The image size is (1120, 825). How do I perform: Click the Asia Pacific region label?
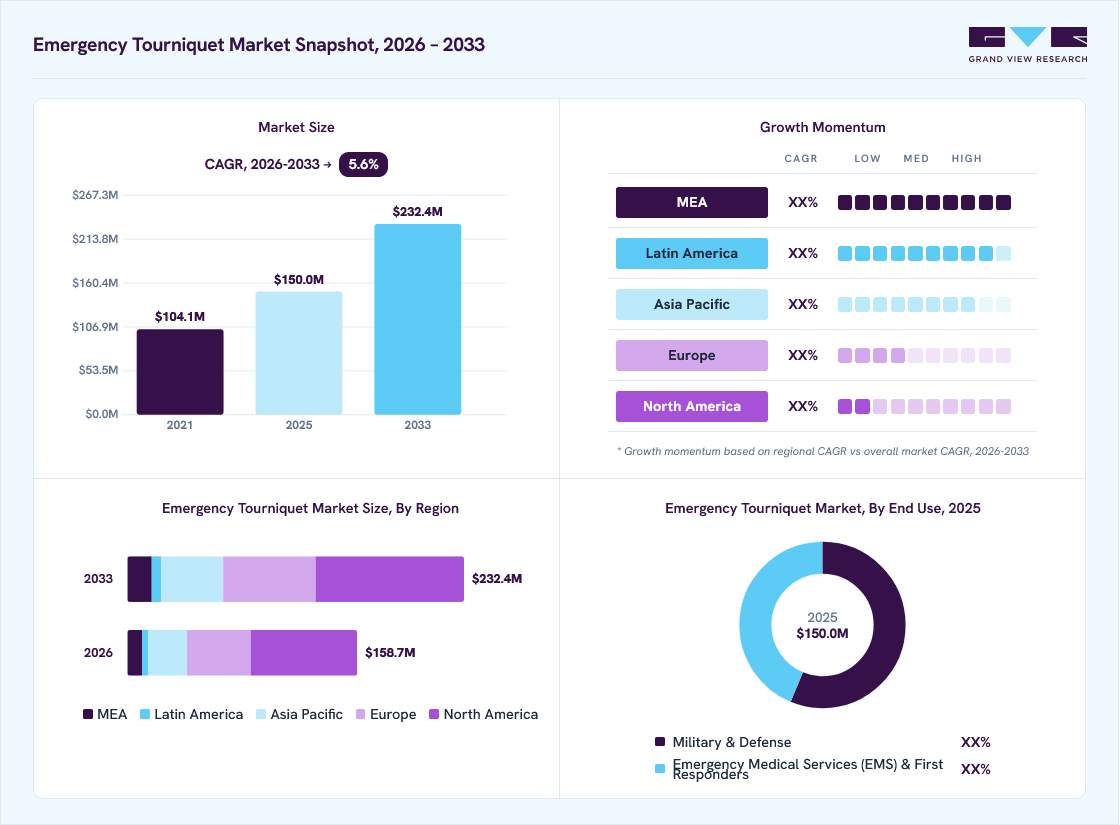pyautogui.click(x=691, y=304)
